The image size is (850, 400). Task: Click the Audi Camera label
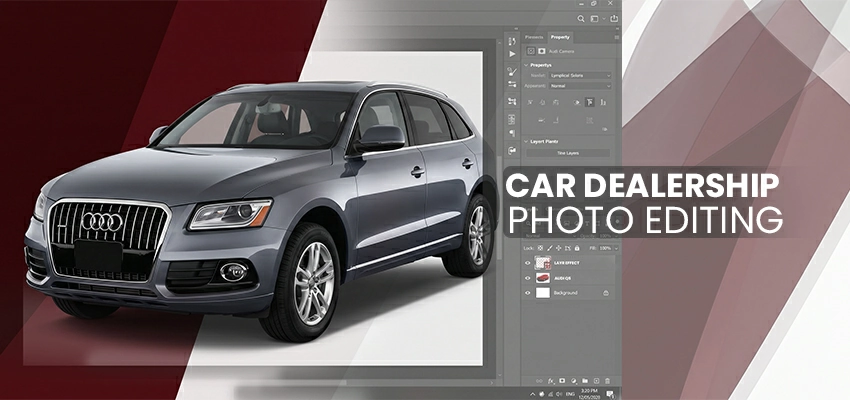click(562, 51)
